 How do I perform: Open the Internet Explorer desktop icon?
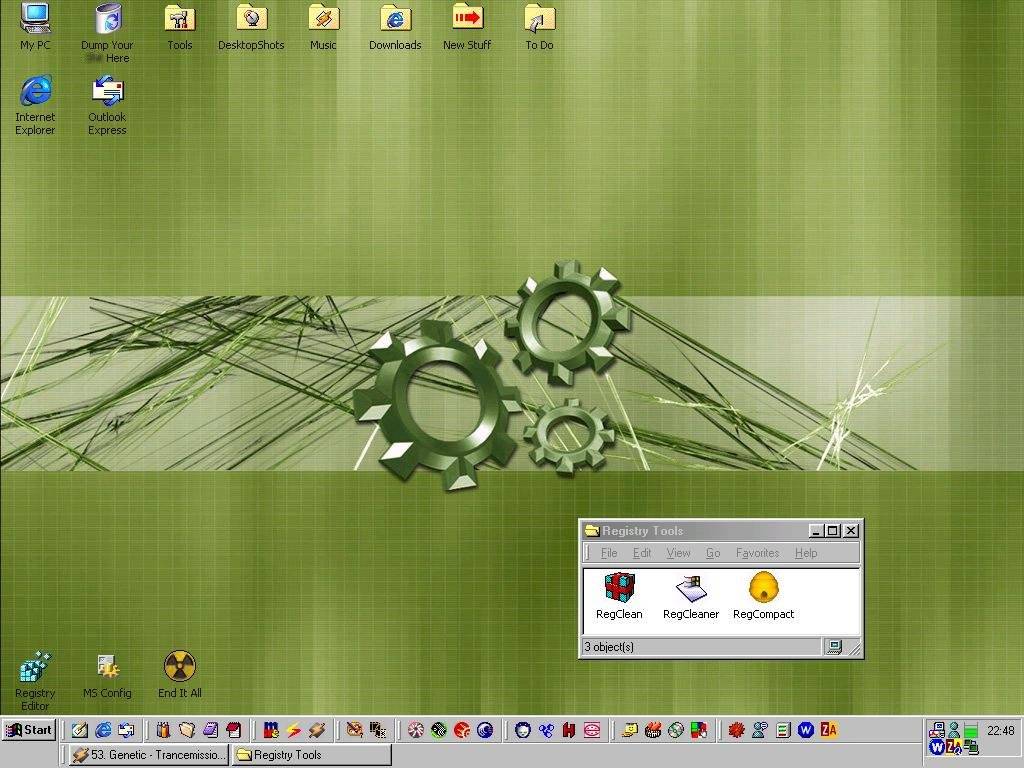(x=35, y=92)
